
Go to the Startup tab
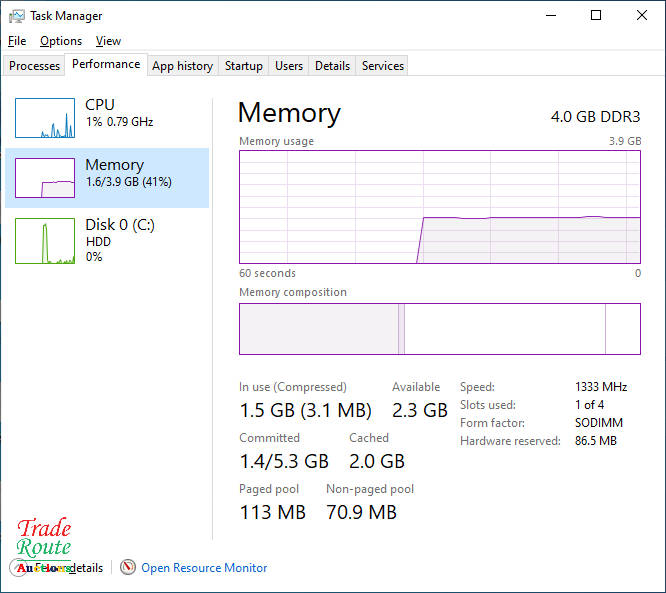point(243,66)
